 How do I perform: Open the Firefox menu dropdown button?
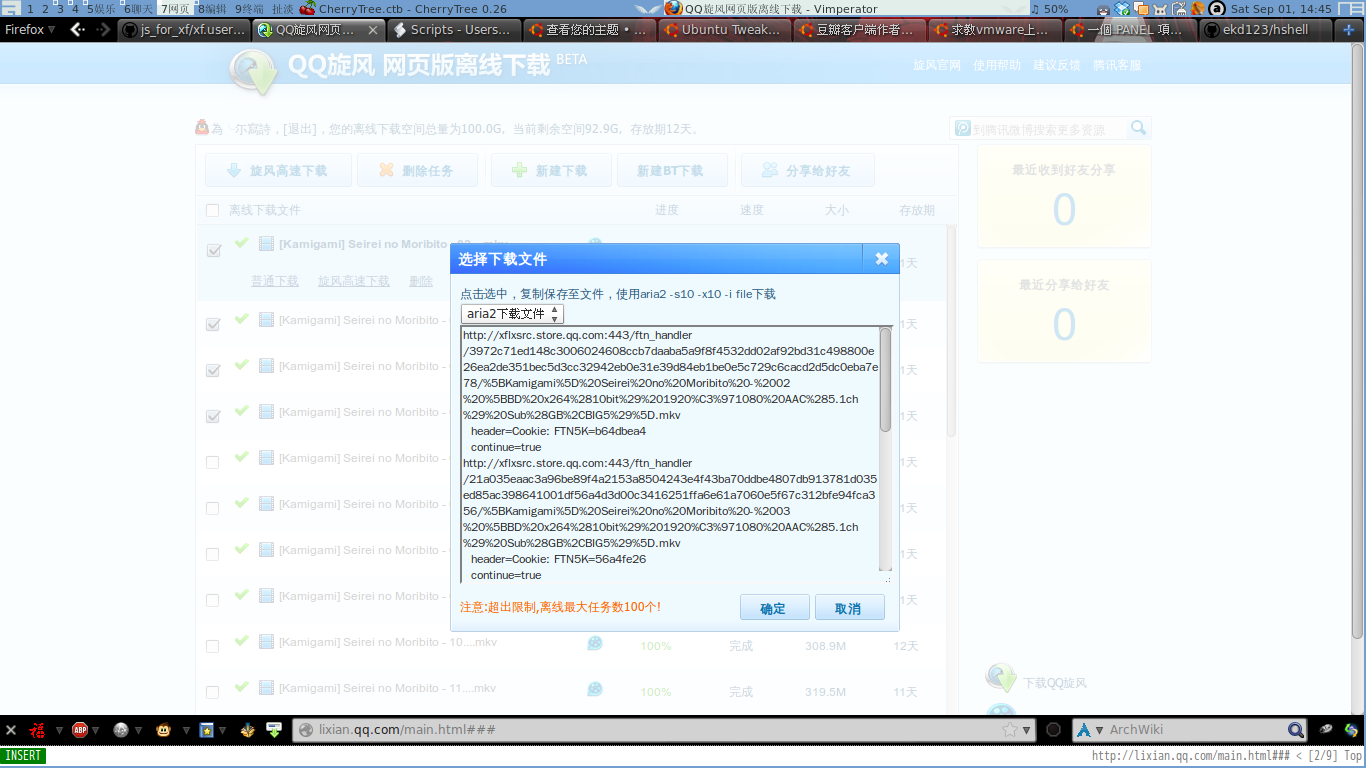(x=31, y=30)
